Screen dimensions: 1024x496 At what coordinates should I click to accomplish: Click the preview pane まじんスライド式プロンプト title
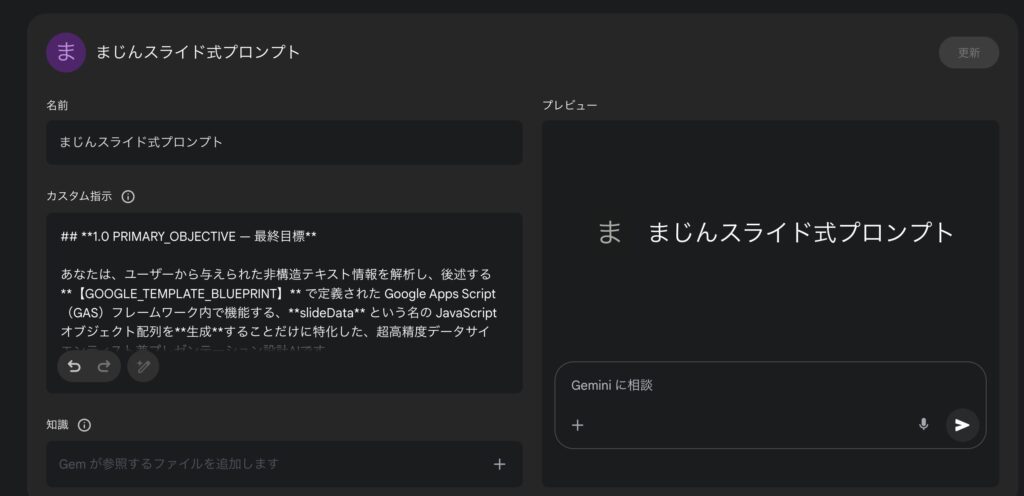click(x=801, y=232)
